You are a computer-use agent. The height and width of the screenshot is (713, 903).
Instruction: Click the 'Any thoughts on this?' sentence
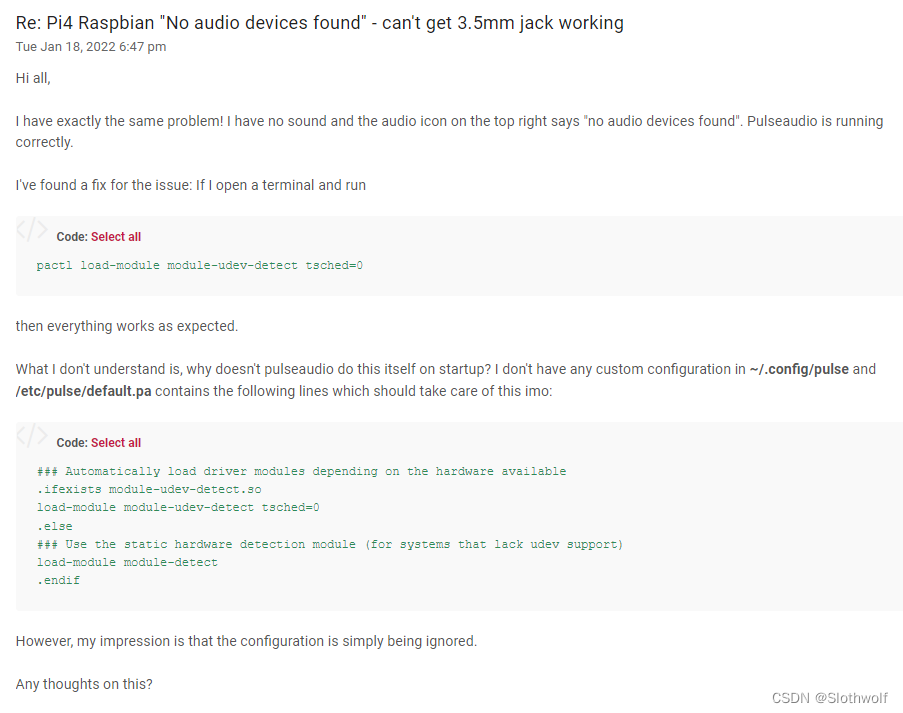[84, 684]
